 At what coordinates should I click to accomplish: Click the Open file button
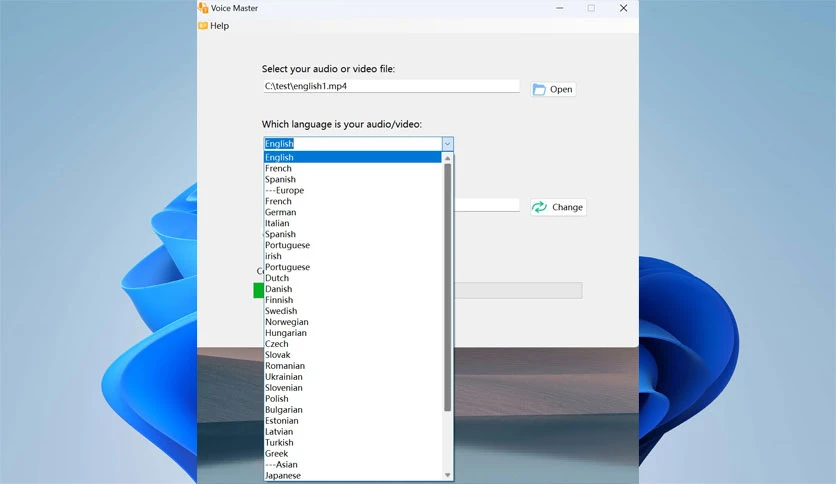pos(553,89)
